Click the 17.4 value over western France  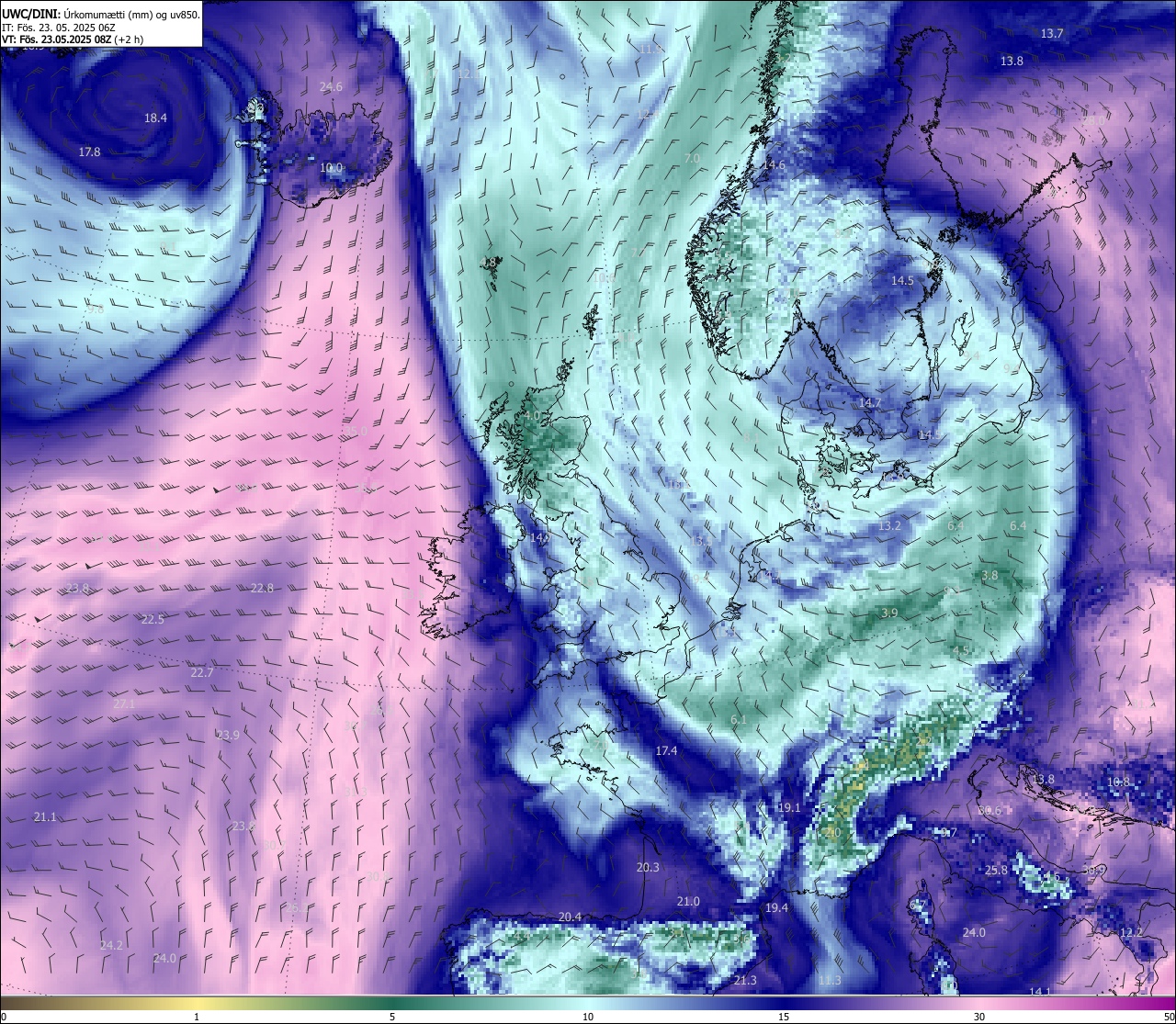click(x=666, y=750)
